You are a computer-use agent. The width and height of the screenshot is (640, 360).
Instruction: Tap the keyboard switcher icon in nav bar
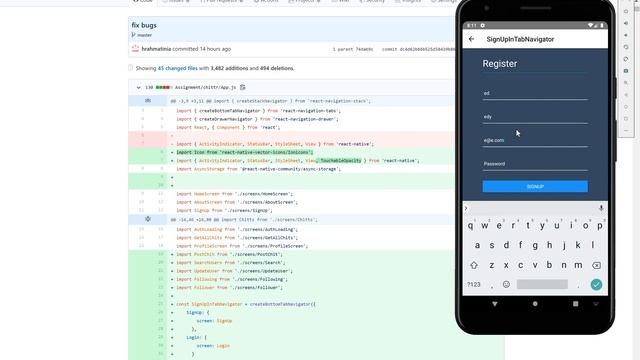tap(596, 304)
